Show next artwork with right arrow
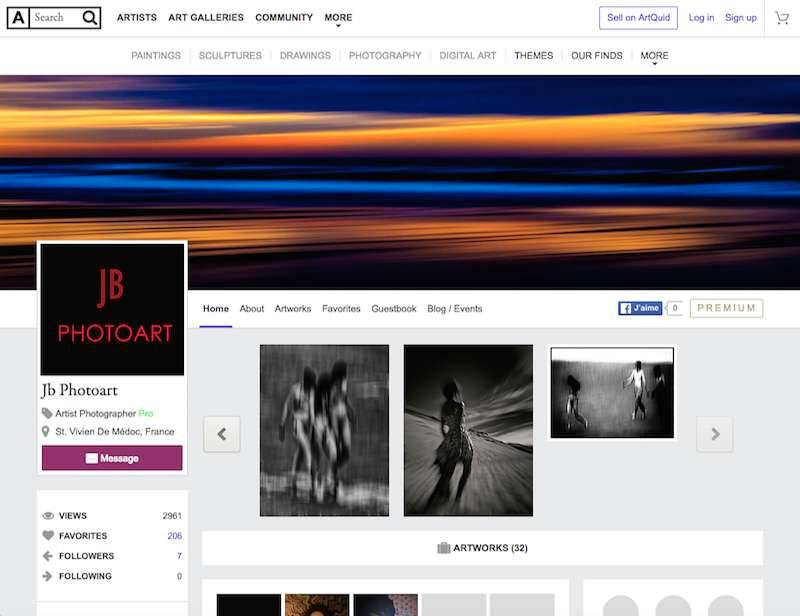 pyautogui.click(x=715, y=434)
